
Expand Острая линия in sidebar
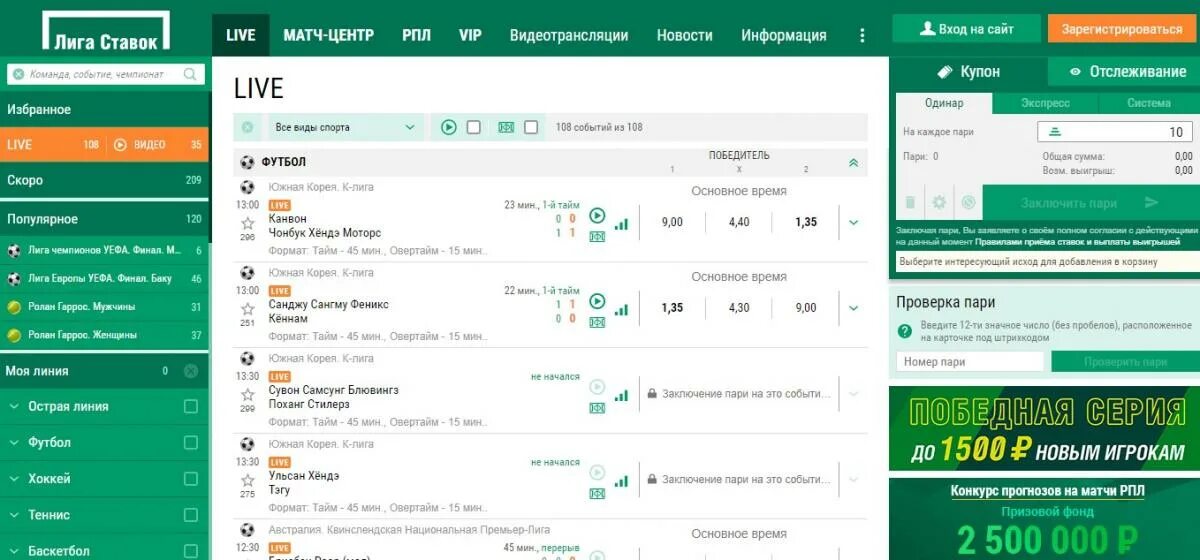14,407
